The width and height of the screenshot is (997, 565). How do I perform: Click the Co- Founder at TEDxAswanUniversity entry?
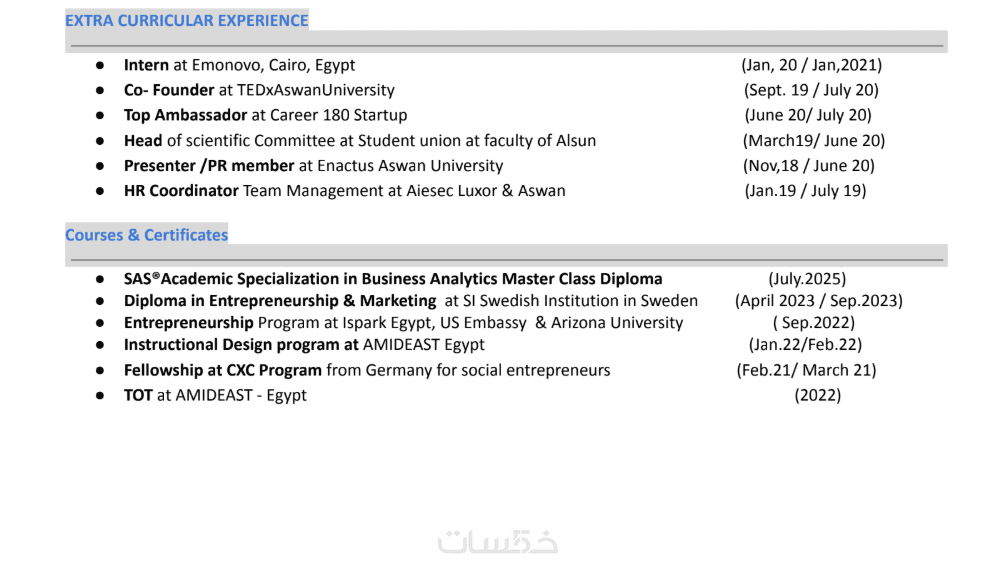click(259, 90)
